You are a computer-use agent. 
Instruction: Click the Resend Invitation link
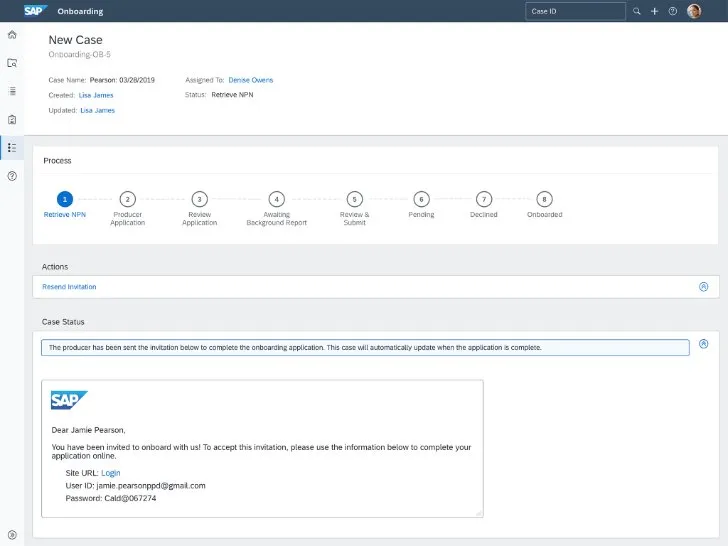[x=69, y=287]
